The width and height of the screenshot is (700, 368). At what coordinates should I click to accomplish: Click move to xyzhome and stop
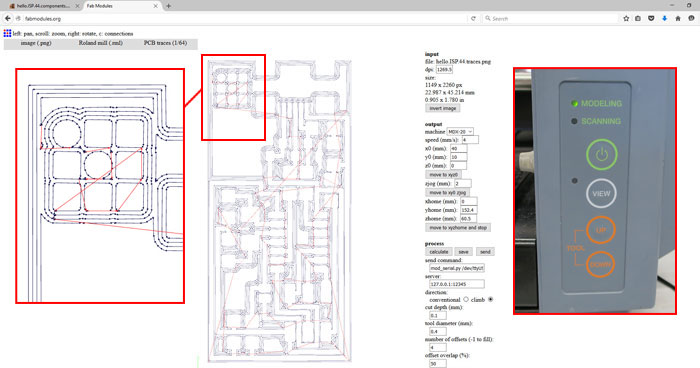click(x=458, y=228)
